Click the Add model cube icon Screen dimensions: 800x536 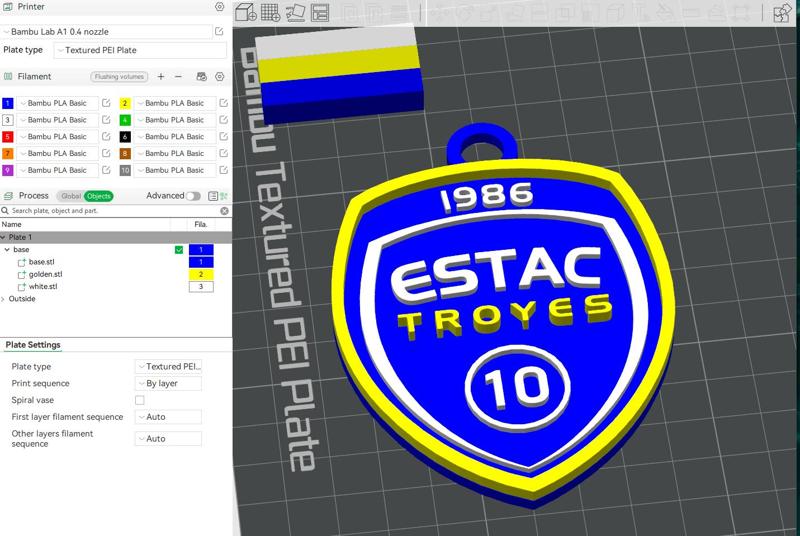pyautogui.click(x=245, y=13)
